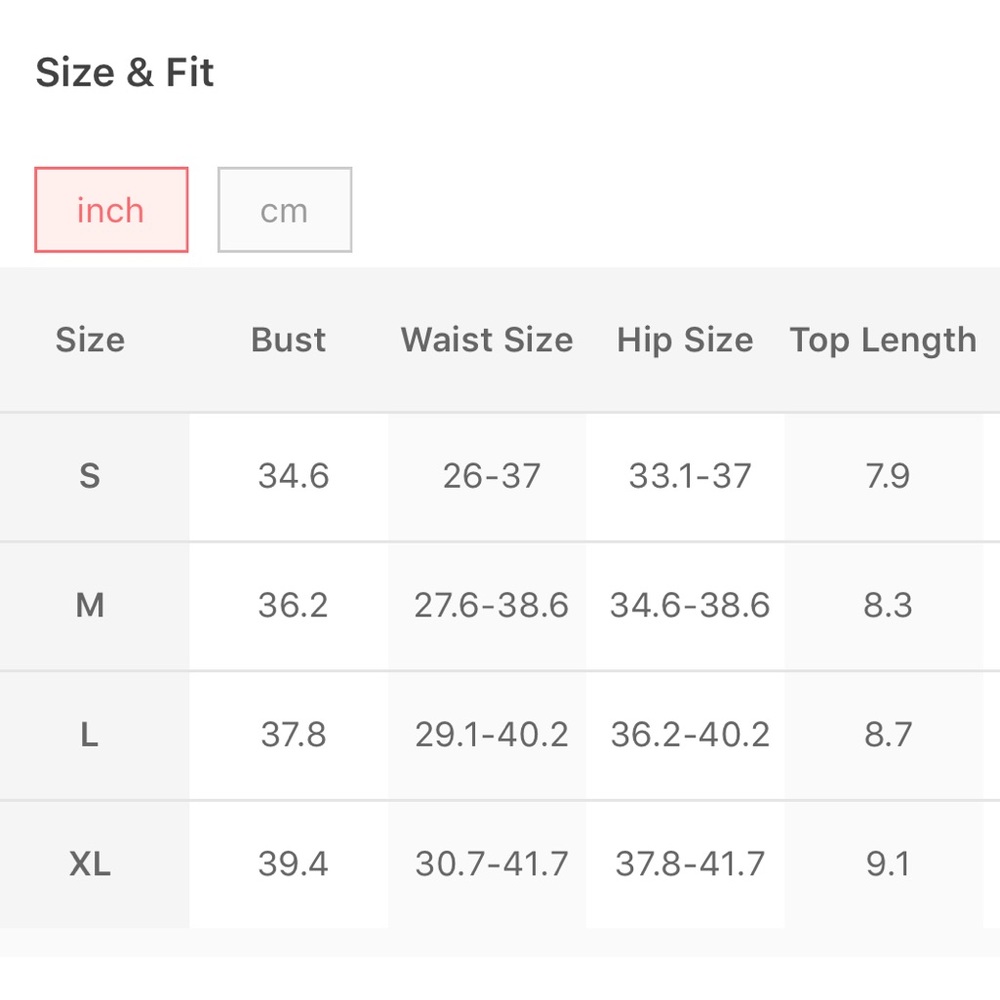Click bust value 39.4 in XL row
Viewport: 1000px width, 1000px height.
293,864
